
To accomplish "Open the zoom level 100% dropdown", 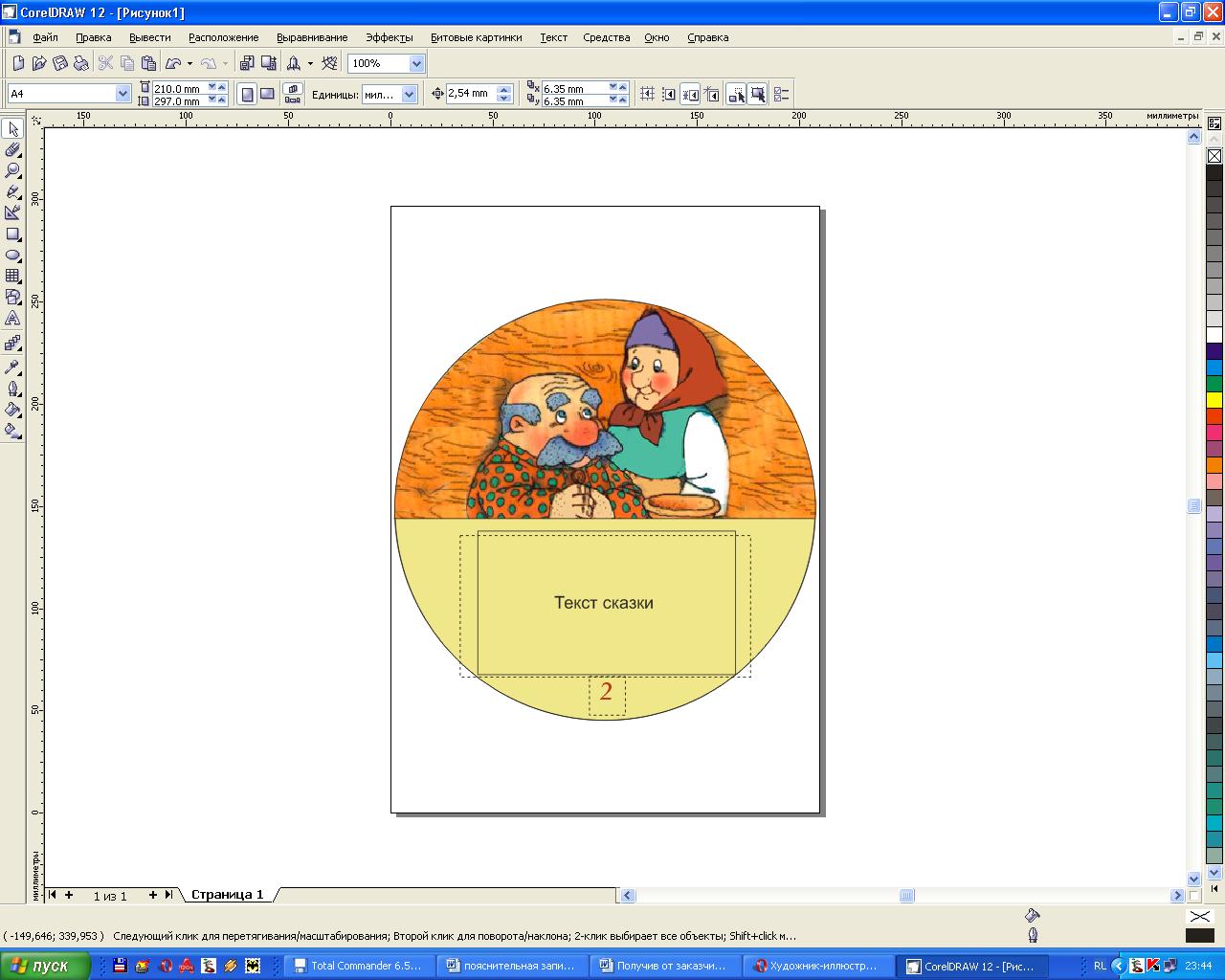I will tap(416, 63).
